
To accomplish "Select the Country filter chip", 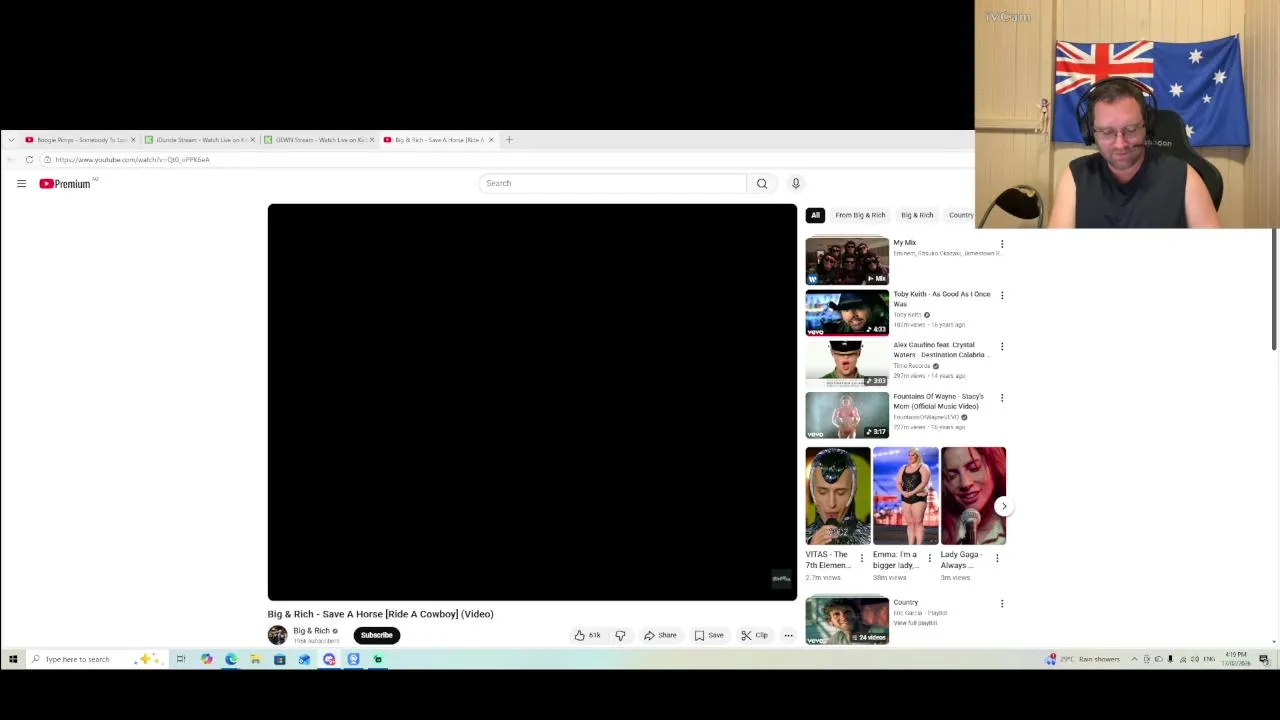I will [x=960, y=215].
